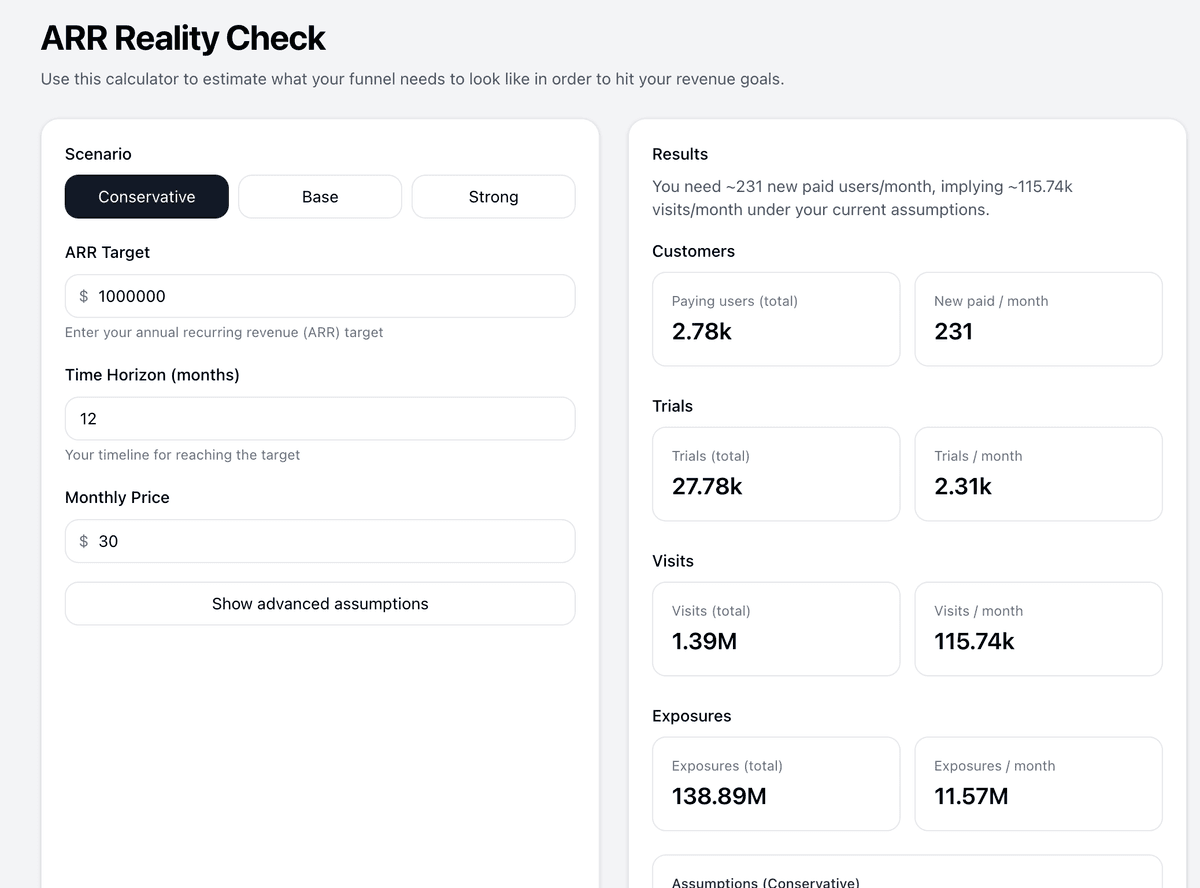Click the Trials total card
Image resolution: width=1200 pixels, height=888 pixels.
[776, 474]
